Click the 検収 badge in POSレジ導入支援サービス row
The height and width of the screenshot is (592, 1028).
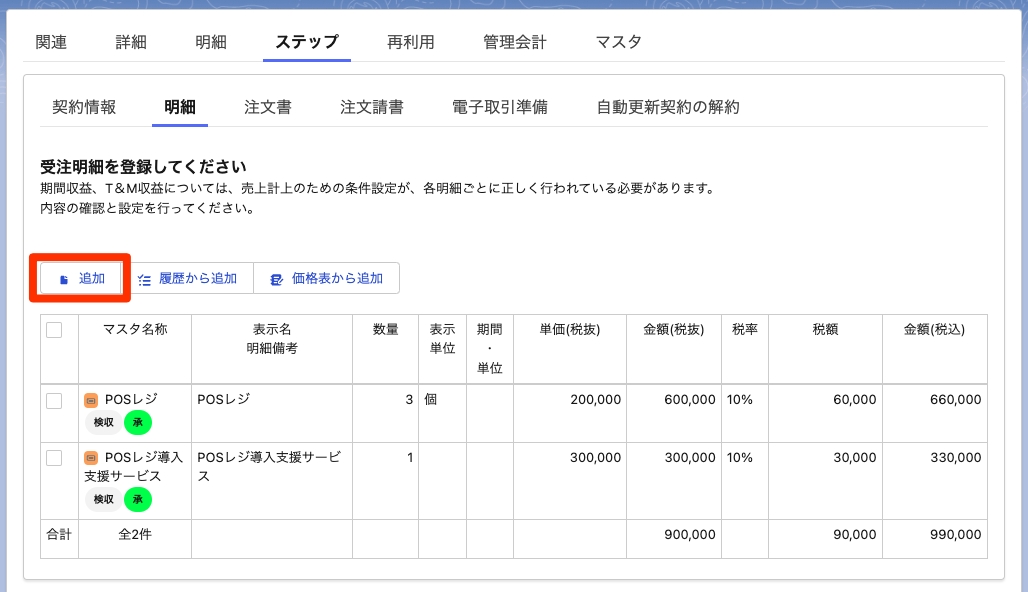coord(104,500)
